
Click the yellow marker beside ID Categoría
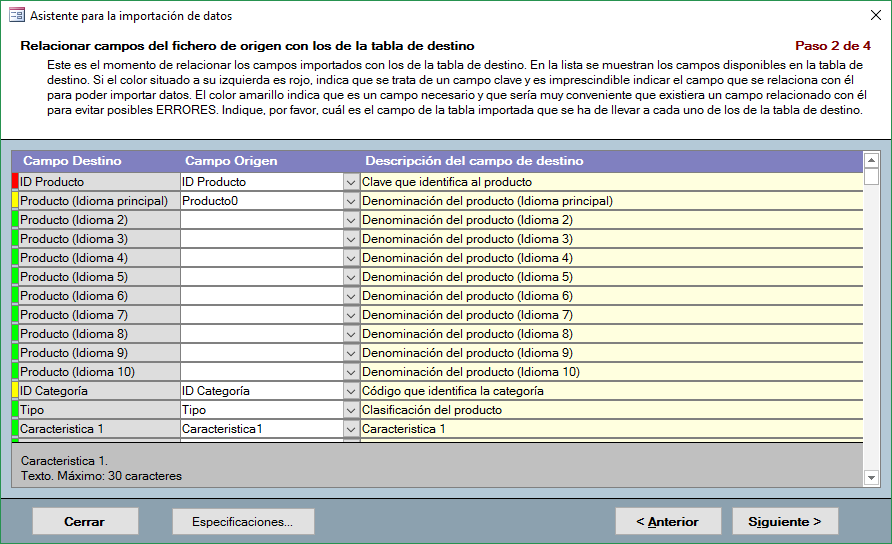tap(15, 391)
